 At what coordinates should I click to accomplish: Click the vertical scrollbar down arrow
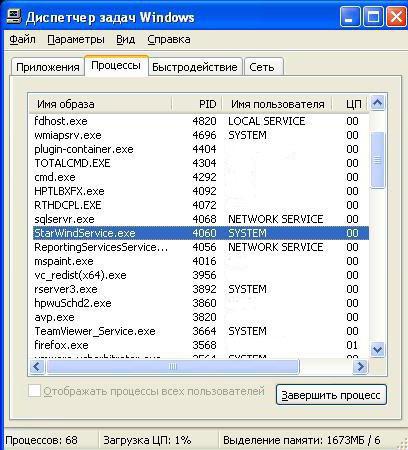click(x=377, y=350)
